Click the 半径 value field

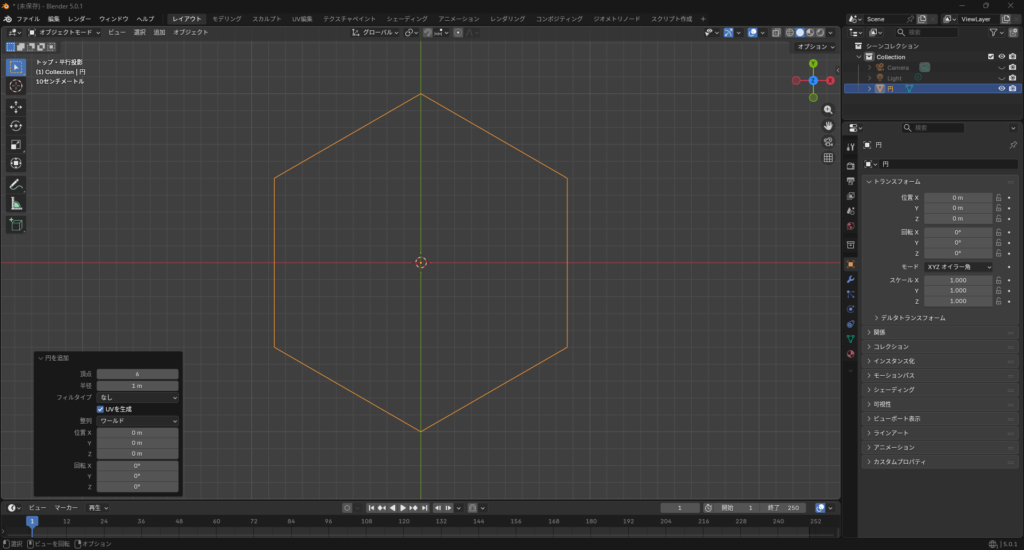pyautogui.click(x=137, y=385)
